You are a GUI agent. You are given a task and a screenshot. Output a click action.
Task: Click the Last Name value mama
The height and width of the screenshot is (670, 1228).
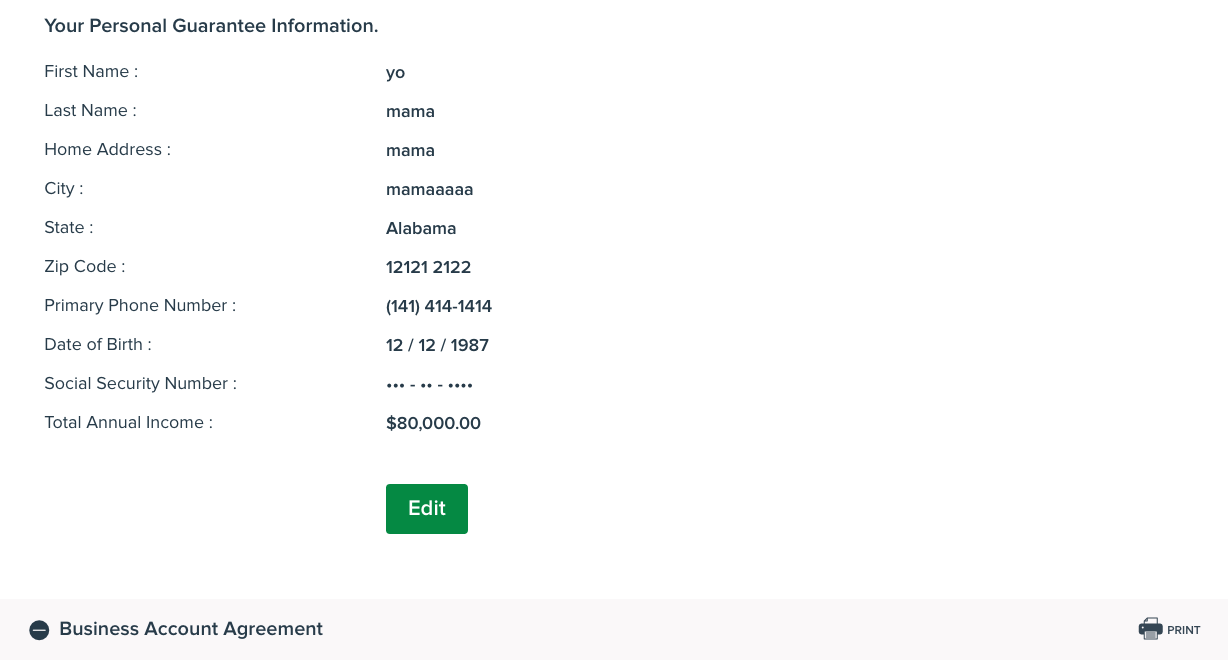coord(410,111)
